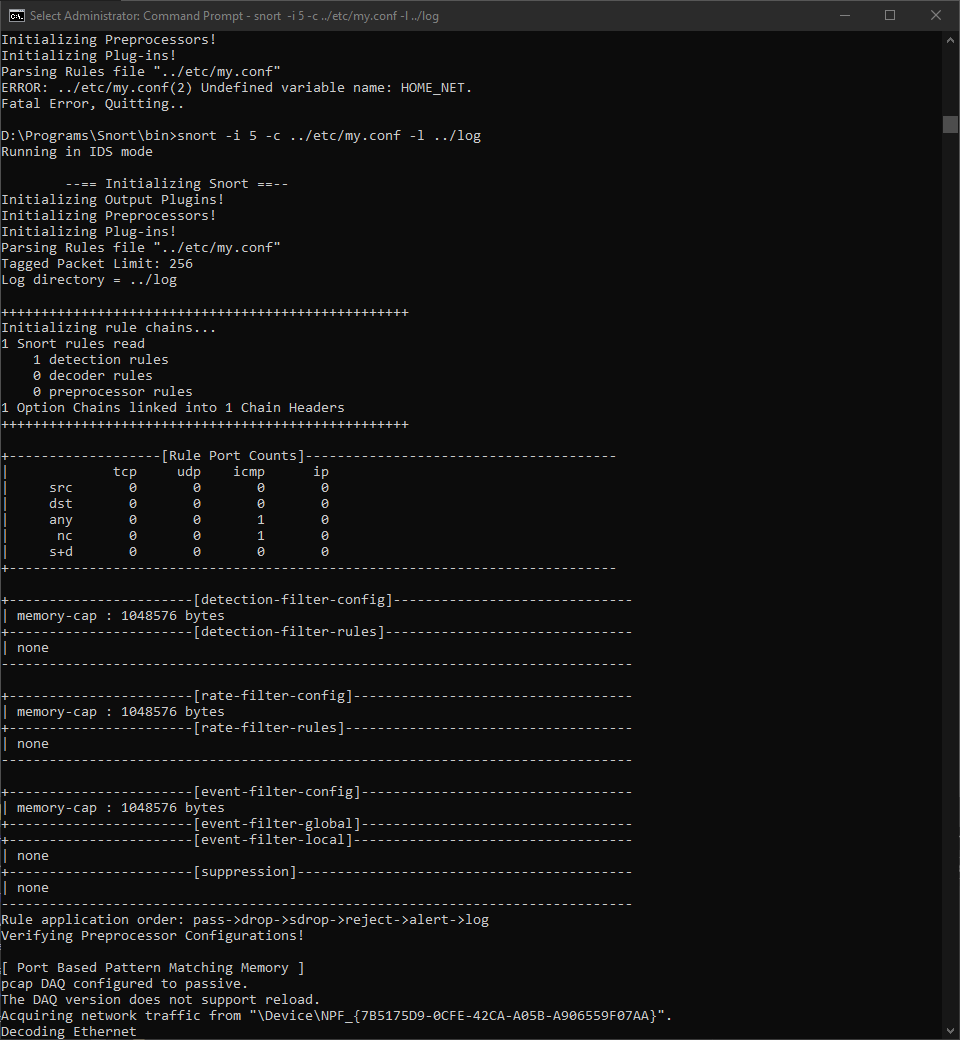Click the '[rate-filter-config]' header
Image resolution: width=960 pixels, height=1040 pixels.
(273, 696)
